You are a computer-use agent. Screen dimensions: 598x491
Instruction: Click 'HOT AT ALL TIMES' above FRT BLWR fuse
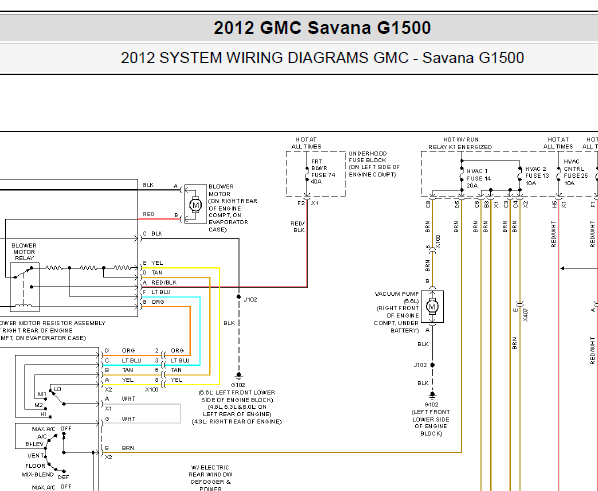(306, 143)
